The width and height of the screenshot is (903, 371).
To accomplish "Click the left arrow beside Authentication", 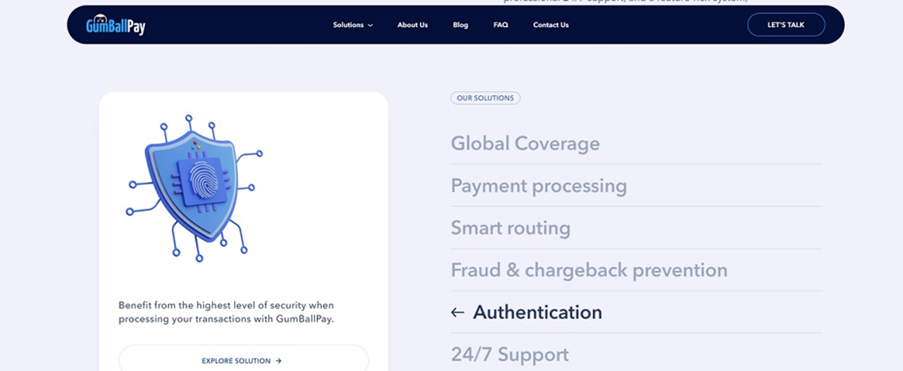I will (x=457, y=312).
